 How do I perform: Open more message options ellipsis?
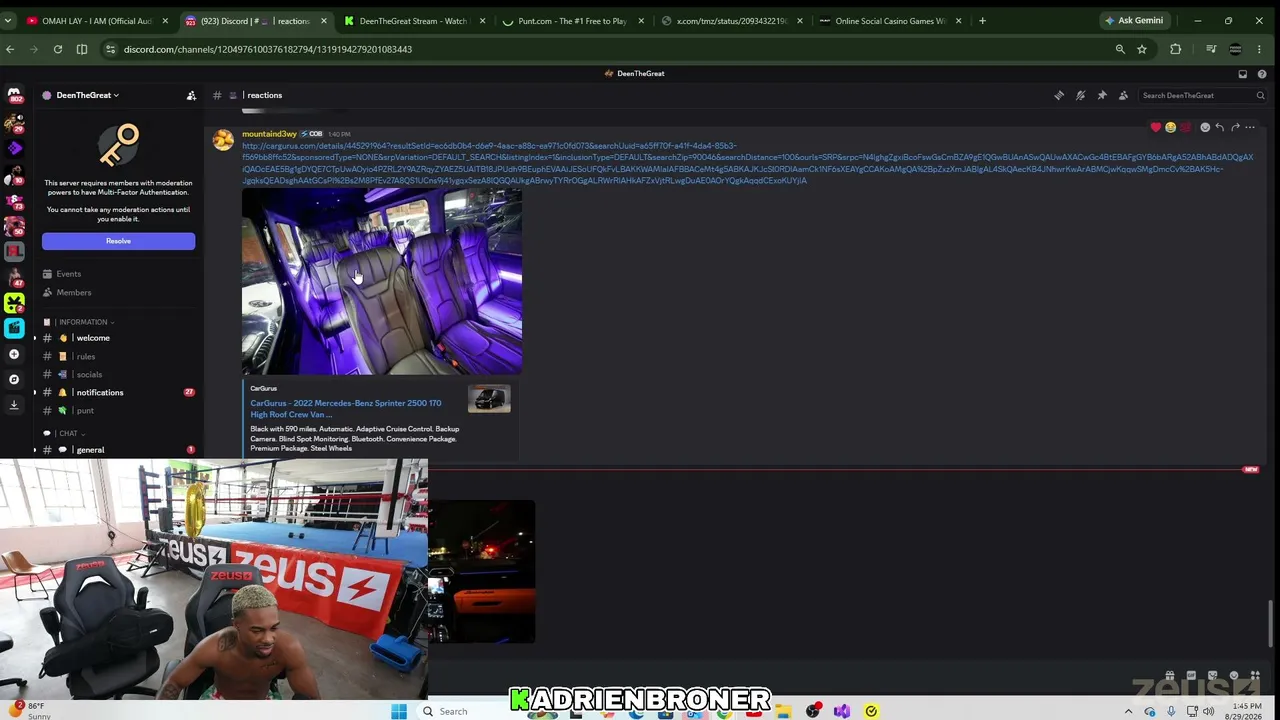coord(1250,127)
